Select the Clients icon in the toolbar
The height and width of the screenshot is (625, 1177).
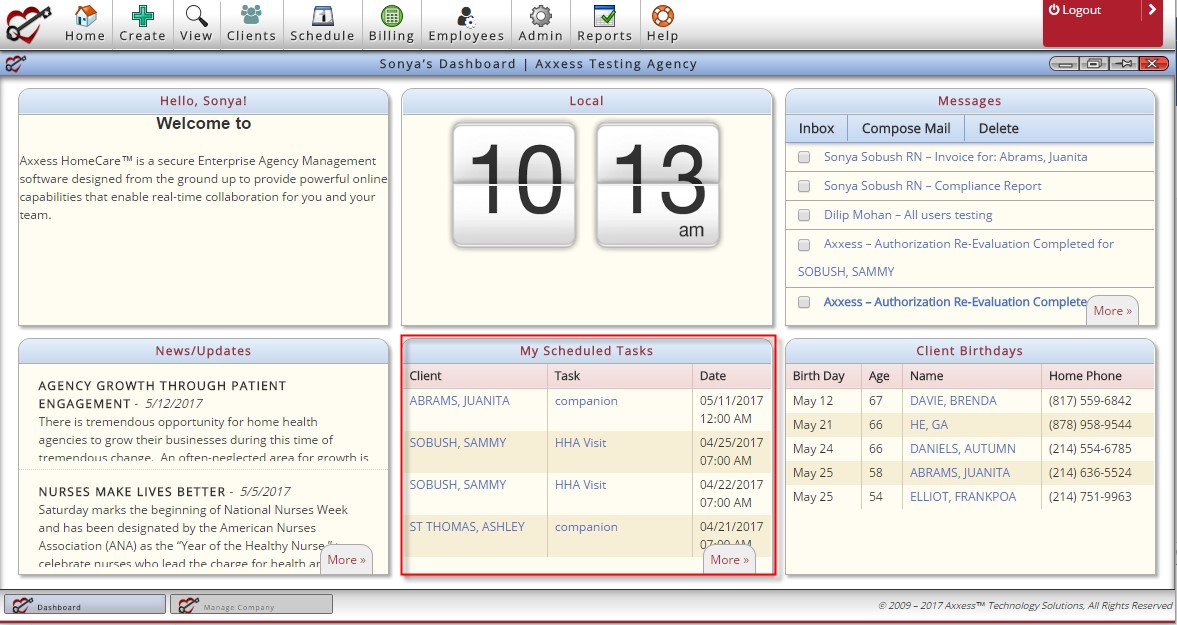251,20
